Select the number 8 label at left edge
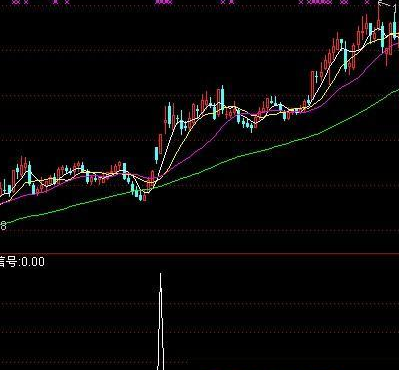 coord(3,226)
